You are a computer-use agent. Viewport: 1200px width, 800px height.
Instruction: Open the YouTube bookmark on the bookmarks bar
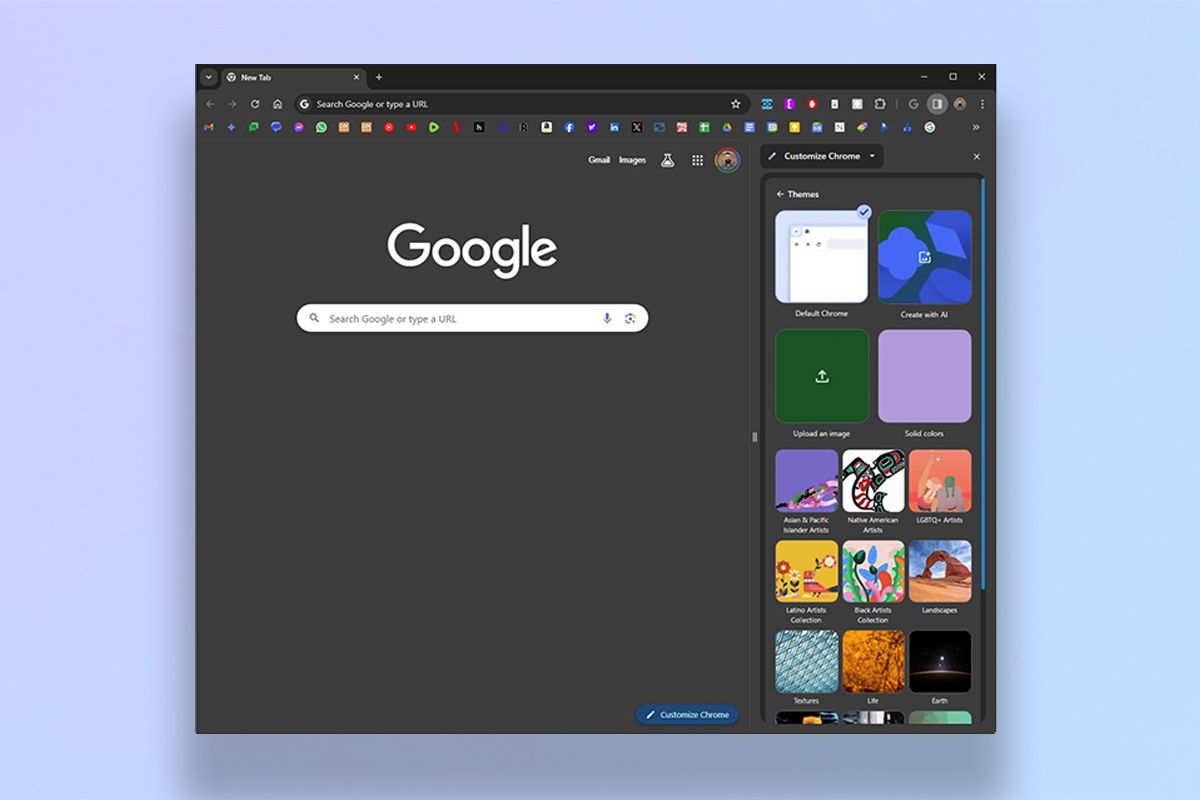[411, 127]
